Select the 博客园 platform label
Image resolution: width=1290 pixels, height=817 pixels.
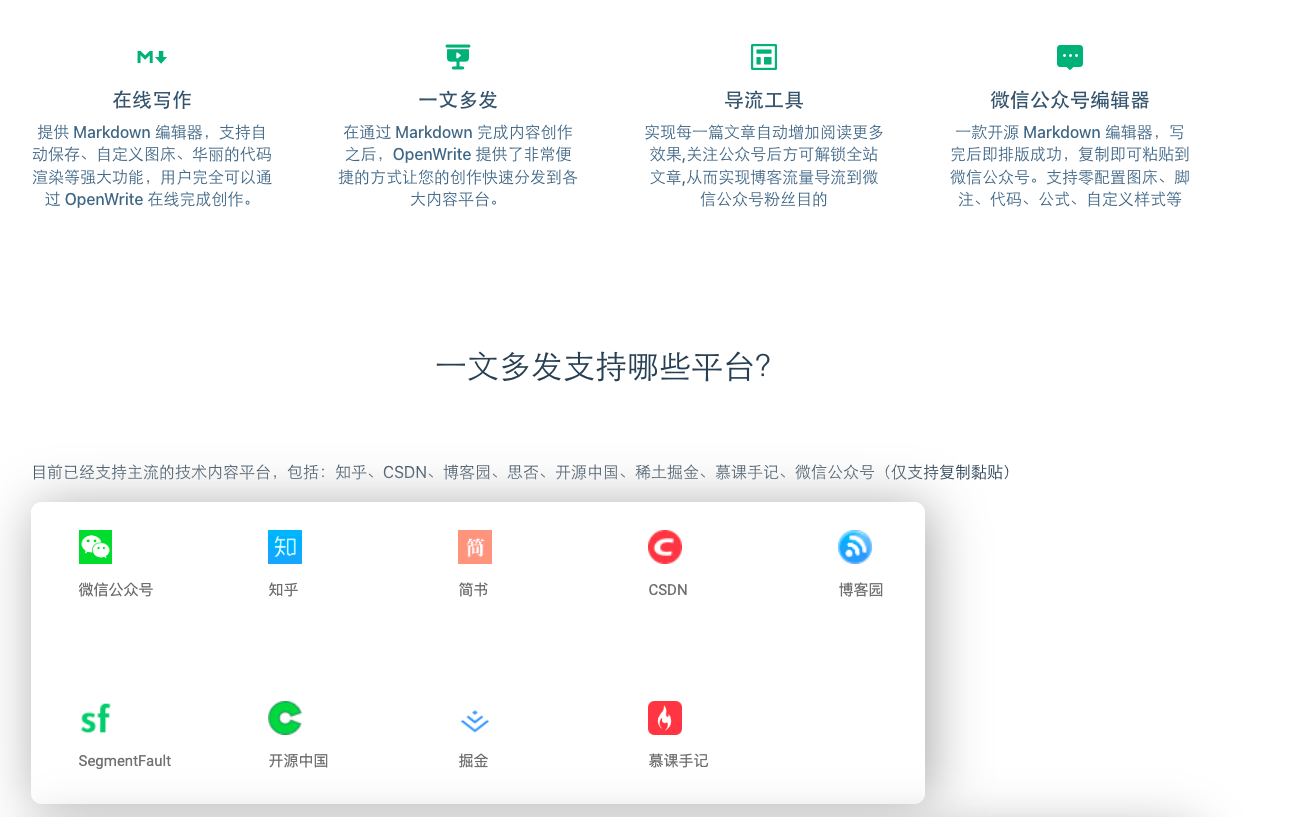(x=861, y=590)
